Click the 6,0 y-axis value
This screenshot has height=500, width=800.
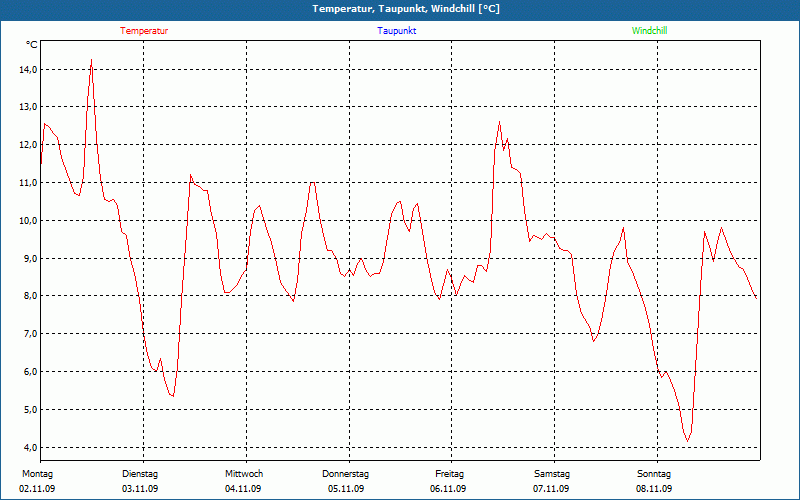tap(31, 372)
